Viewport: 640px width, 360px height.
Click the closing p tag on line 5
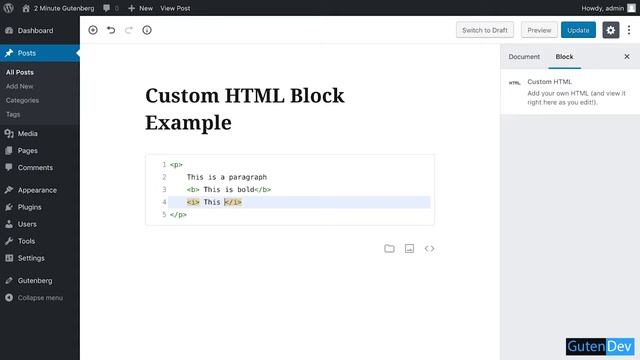[x=178, y=215]
